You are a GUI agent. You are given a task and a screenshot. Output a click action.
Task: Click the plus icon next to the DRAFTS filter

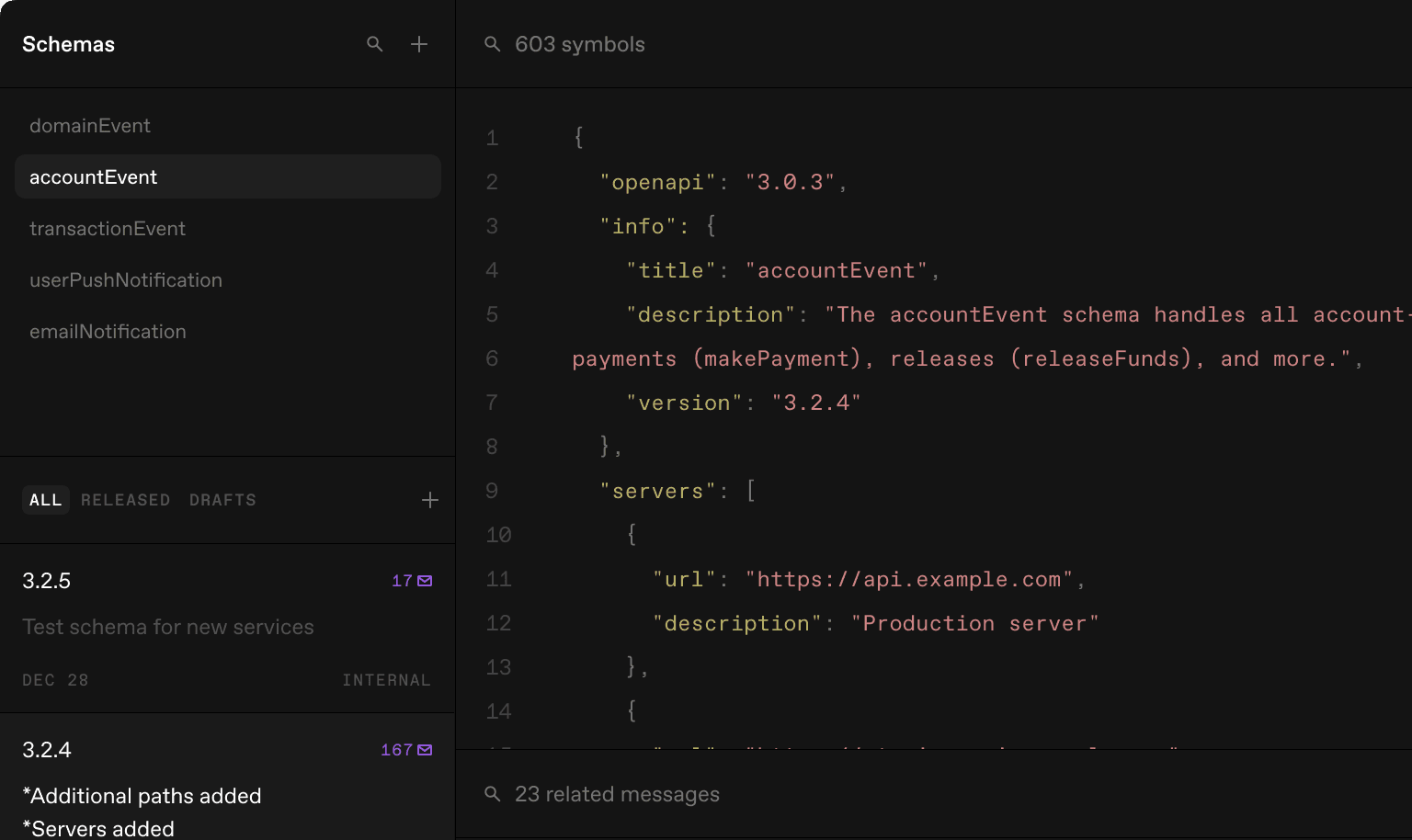[429, 499]
